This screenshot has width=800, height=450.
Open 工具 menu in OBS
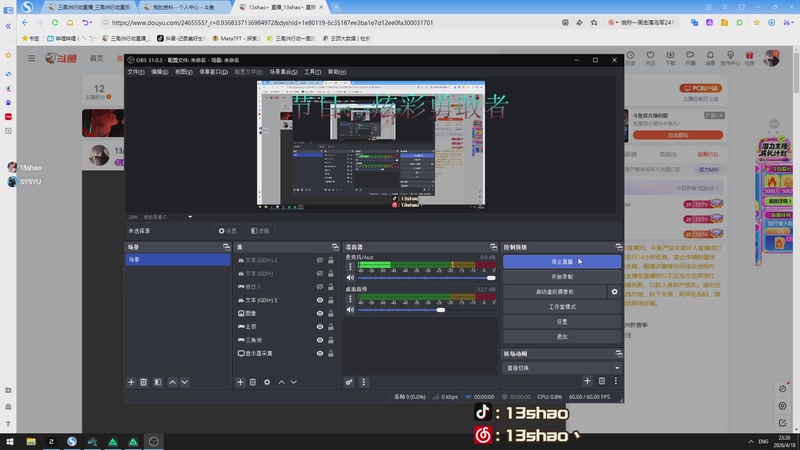(312, 72)
